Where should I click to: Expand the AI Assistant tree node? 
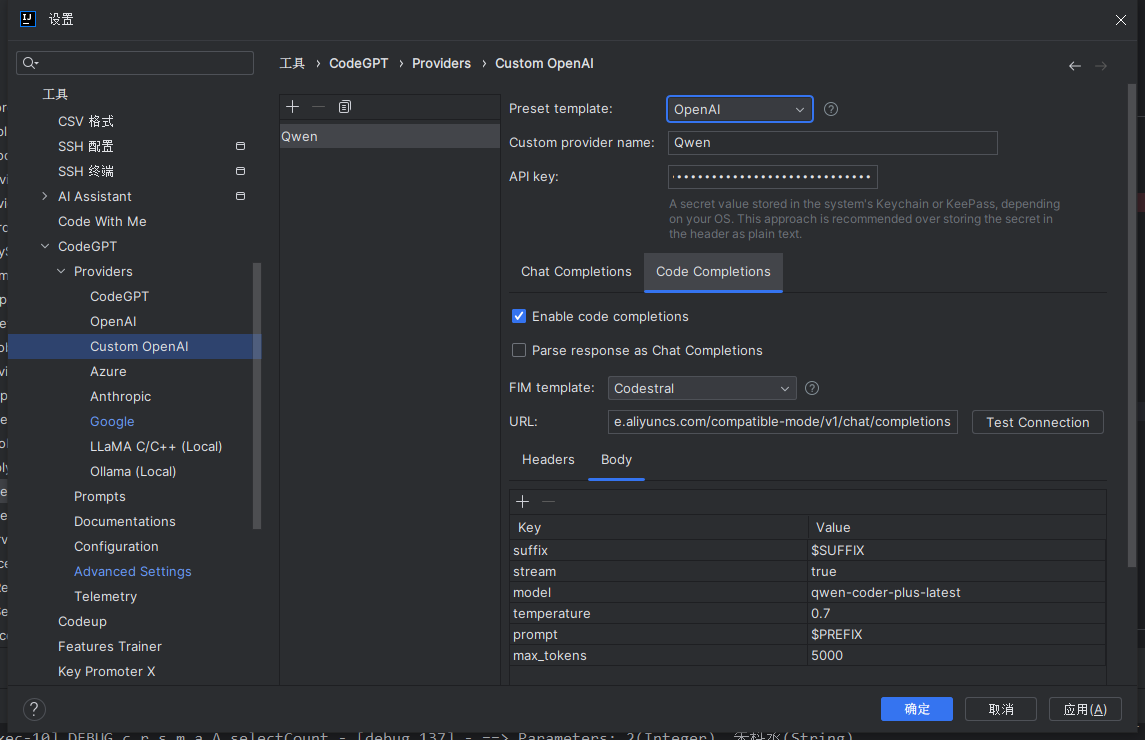44,196
